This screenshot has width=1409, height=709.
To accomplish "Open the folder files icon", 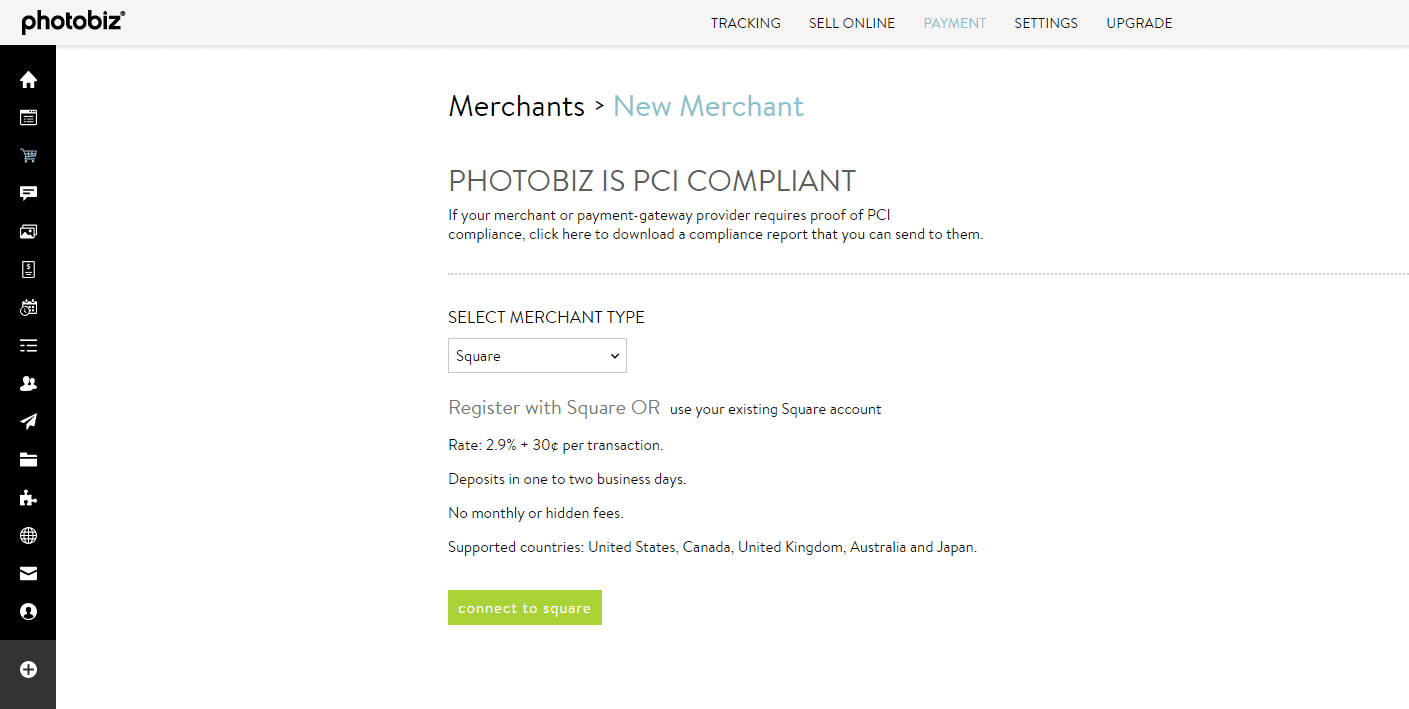I will tap(28, 460).
